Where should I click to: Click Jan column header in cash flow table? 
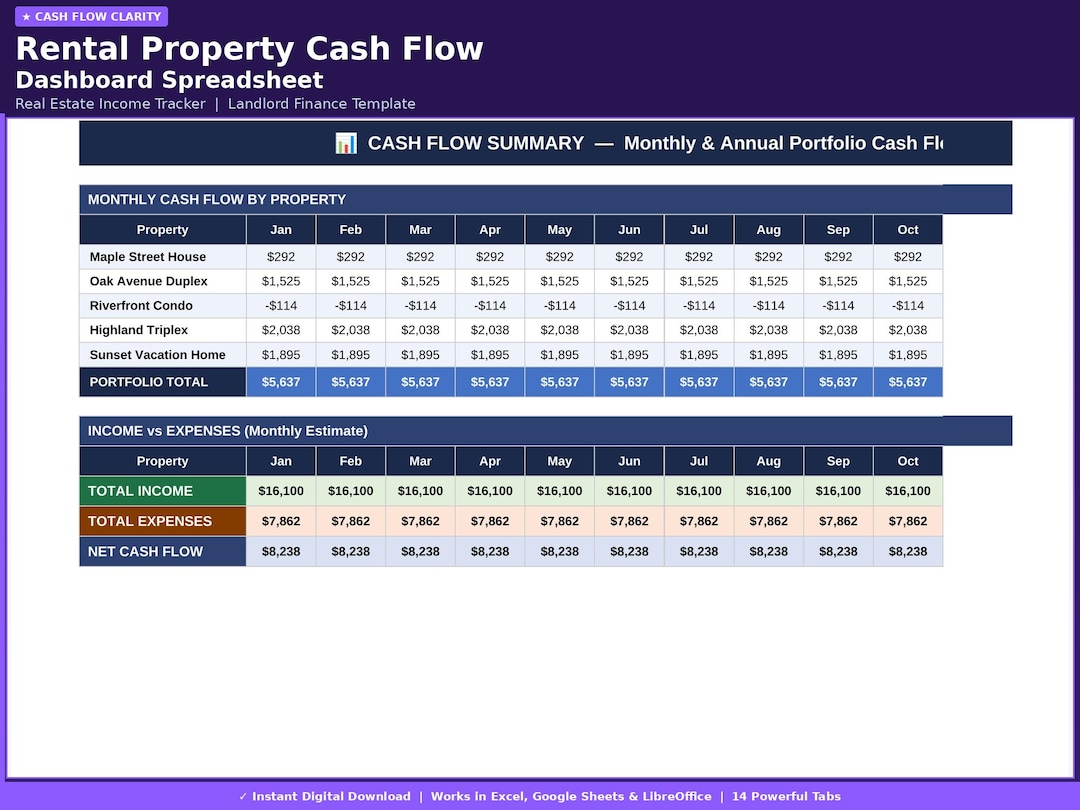[281, 230]
